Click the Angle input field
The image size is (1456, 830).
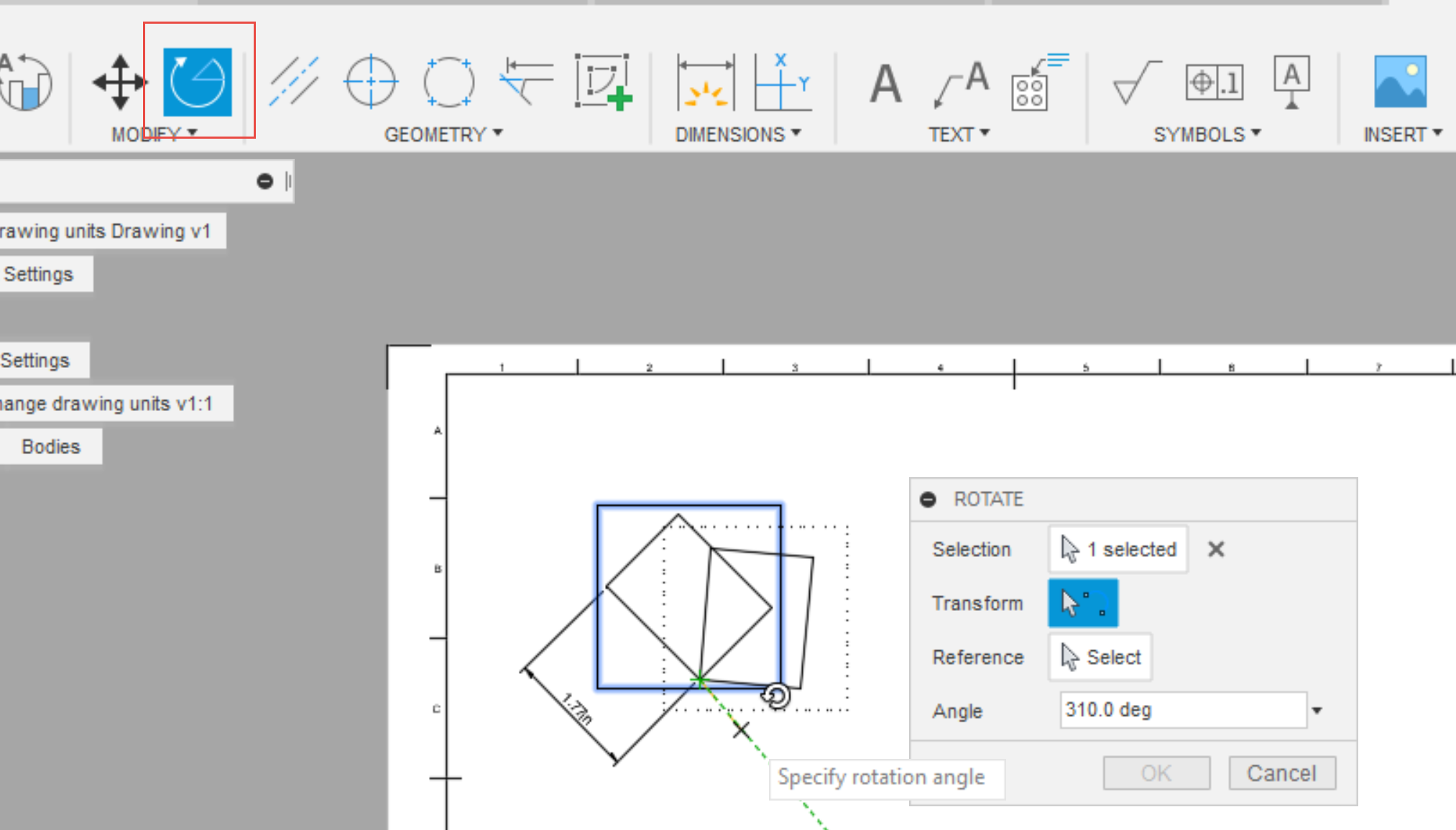(1182, 710)
